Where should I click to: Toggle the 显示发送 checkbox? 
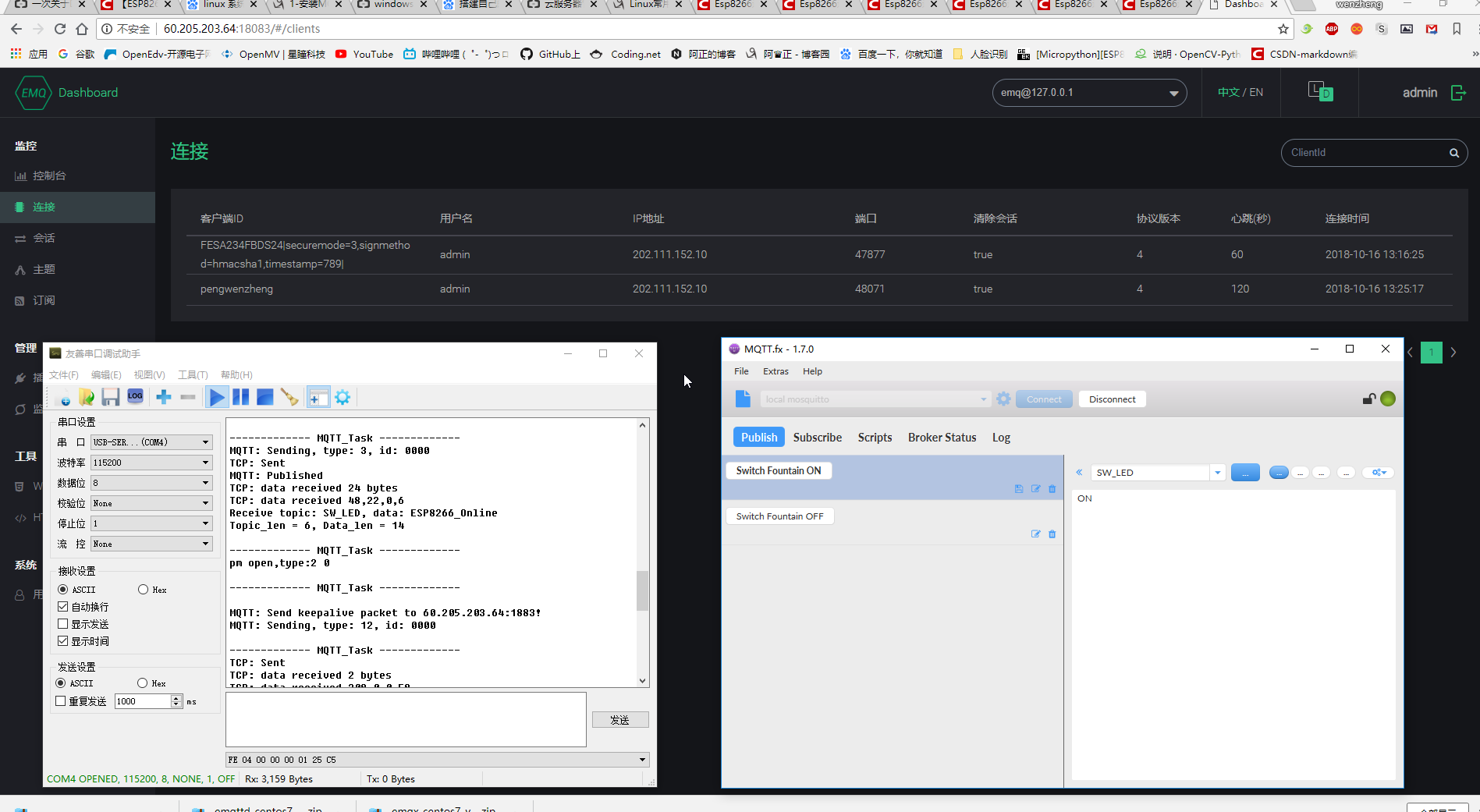[63, 624]
